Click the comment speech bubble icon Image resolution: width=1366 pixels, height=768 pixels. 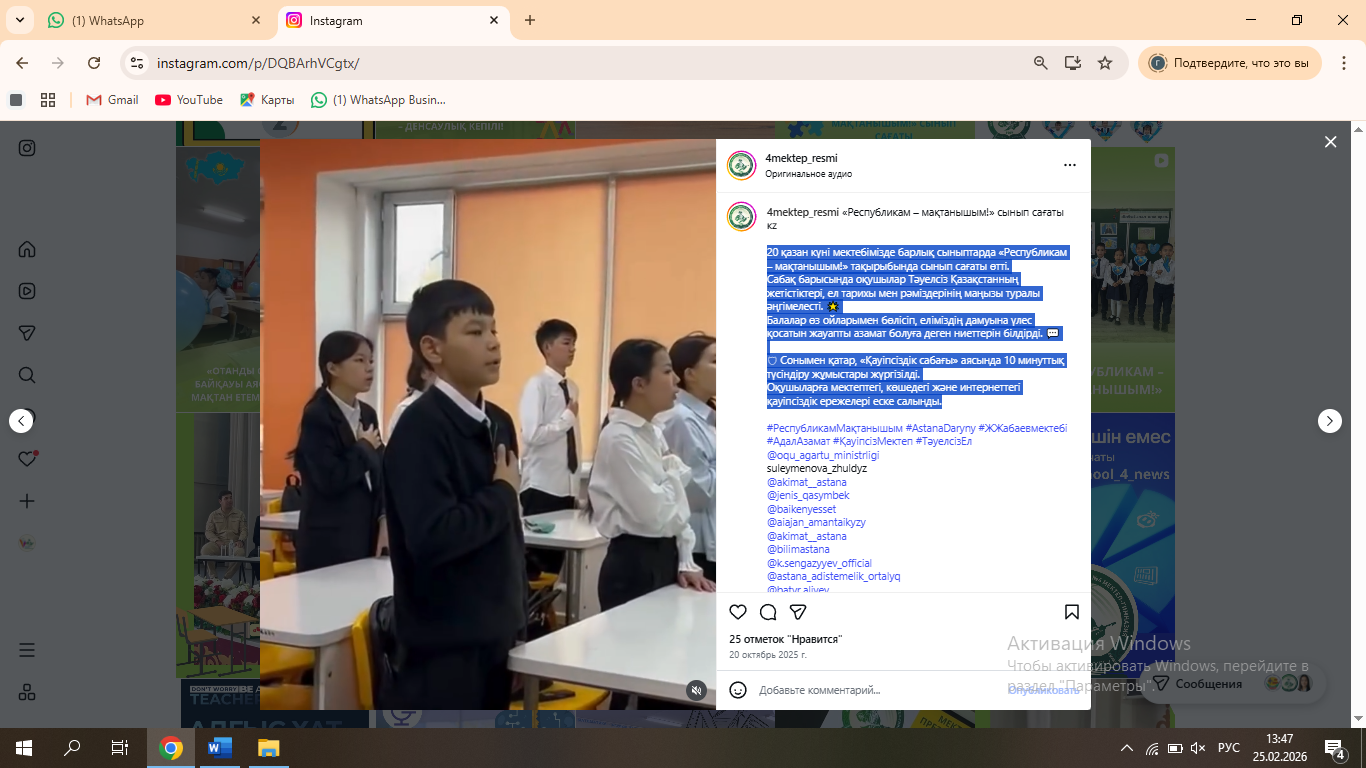768,612
